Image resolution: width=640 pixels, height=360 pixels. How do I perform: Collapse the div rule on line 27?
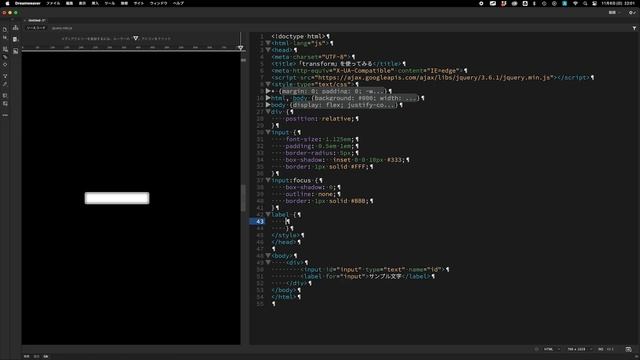pos(268,111)
